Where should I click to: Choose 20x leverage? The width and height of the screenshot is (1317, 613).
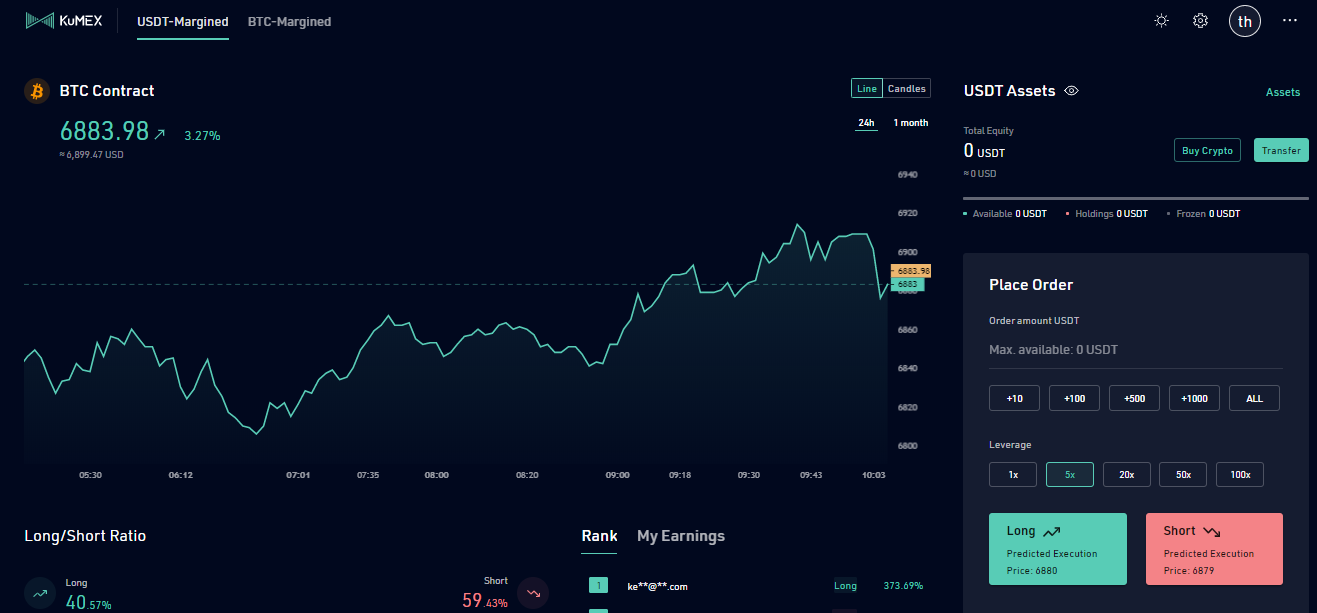click(1127, 474)
